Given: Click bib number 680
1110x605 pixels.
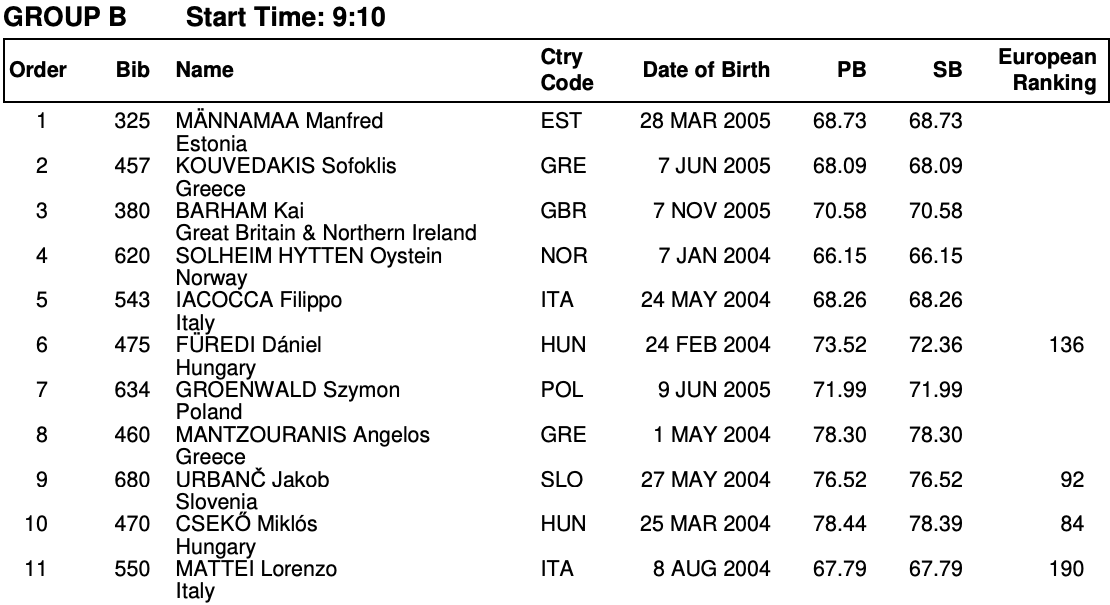Looking at the screenshot, I should pos(132,480).
